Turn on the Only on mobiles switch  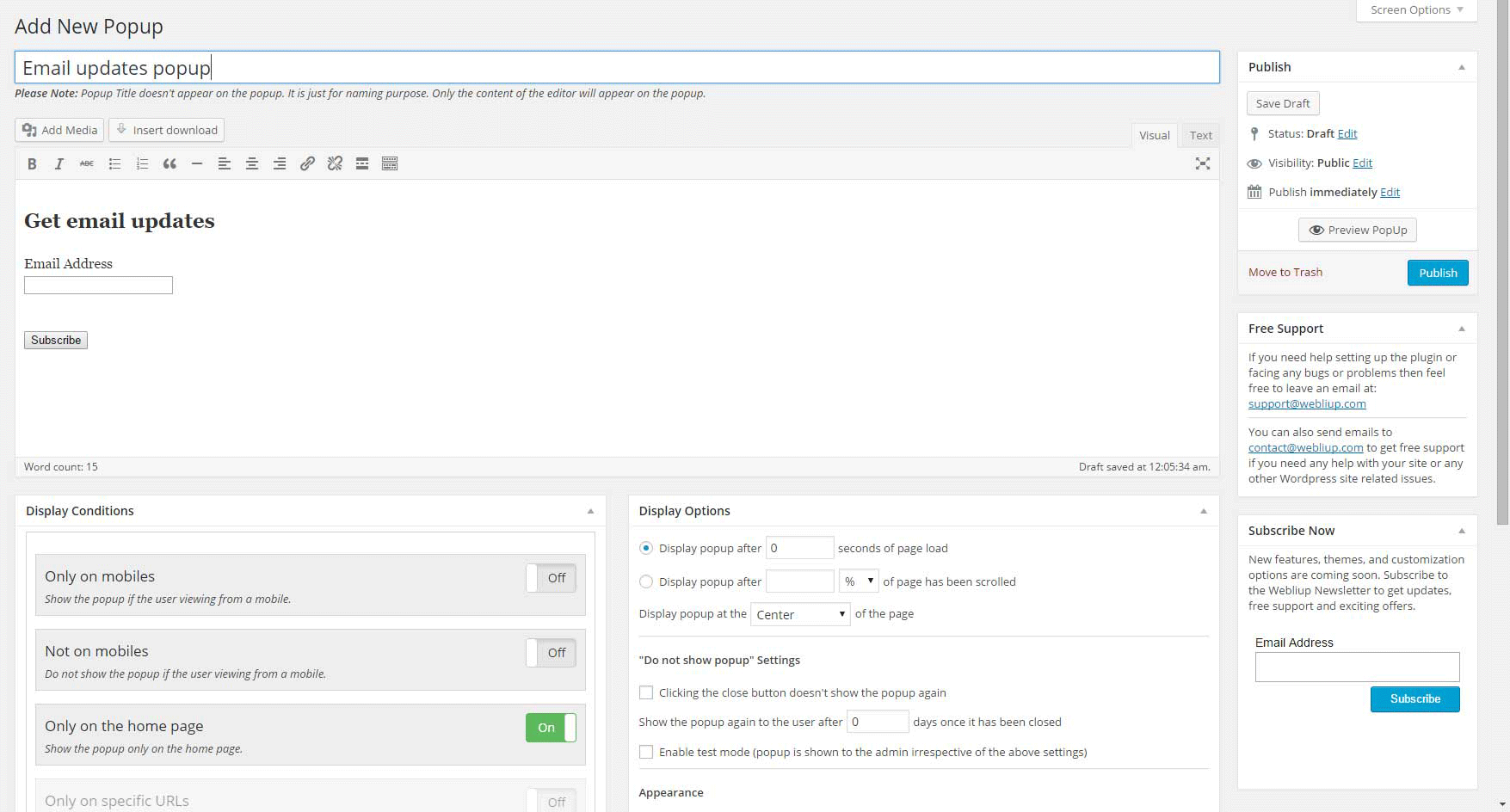click(551, 578)
